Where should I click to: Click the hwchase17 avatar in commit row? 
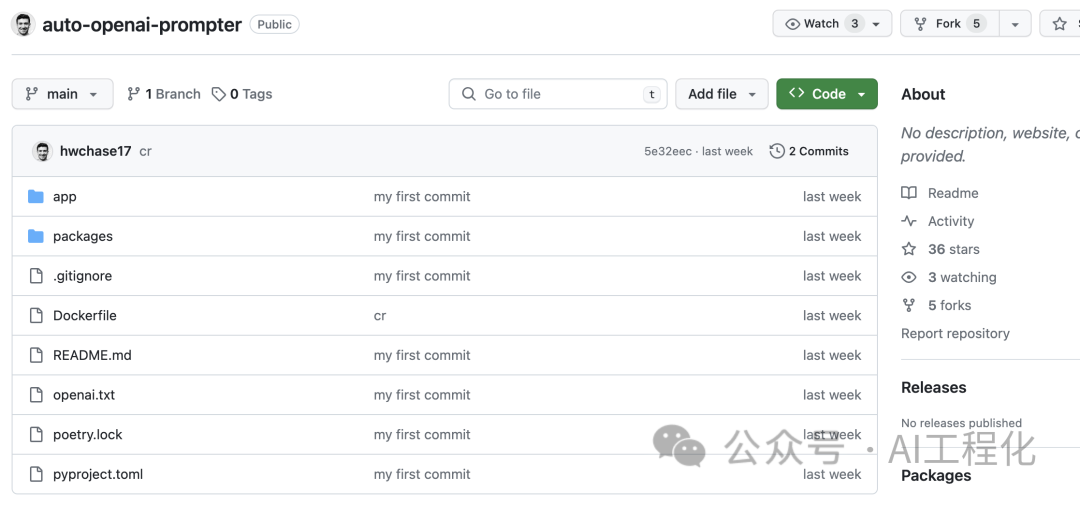point(42,151)
